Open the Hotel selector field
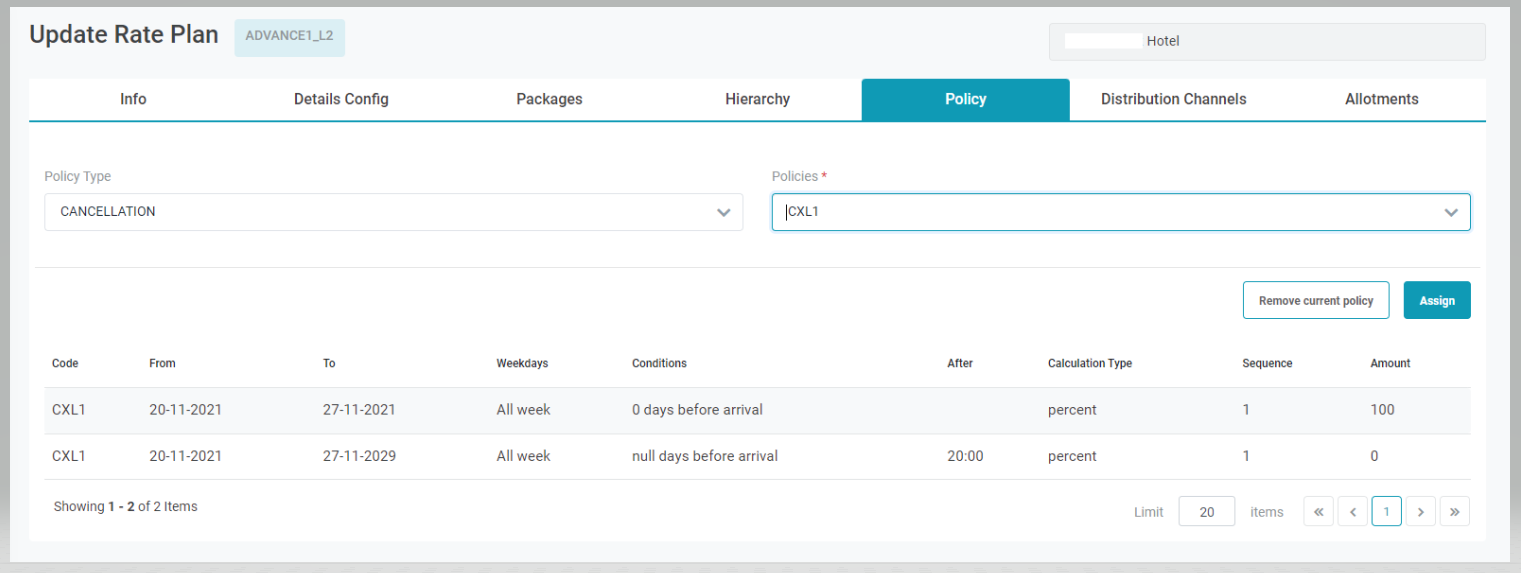Viewport: 1521px width, 573px height. click(x=1266, y=42)
